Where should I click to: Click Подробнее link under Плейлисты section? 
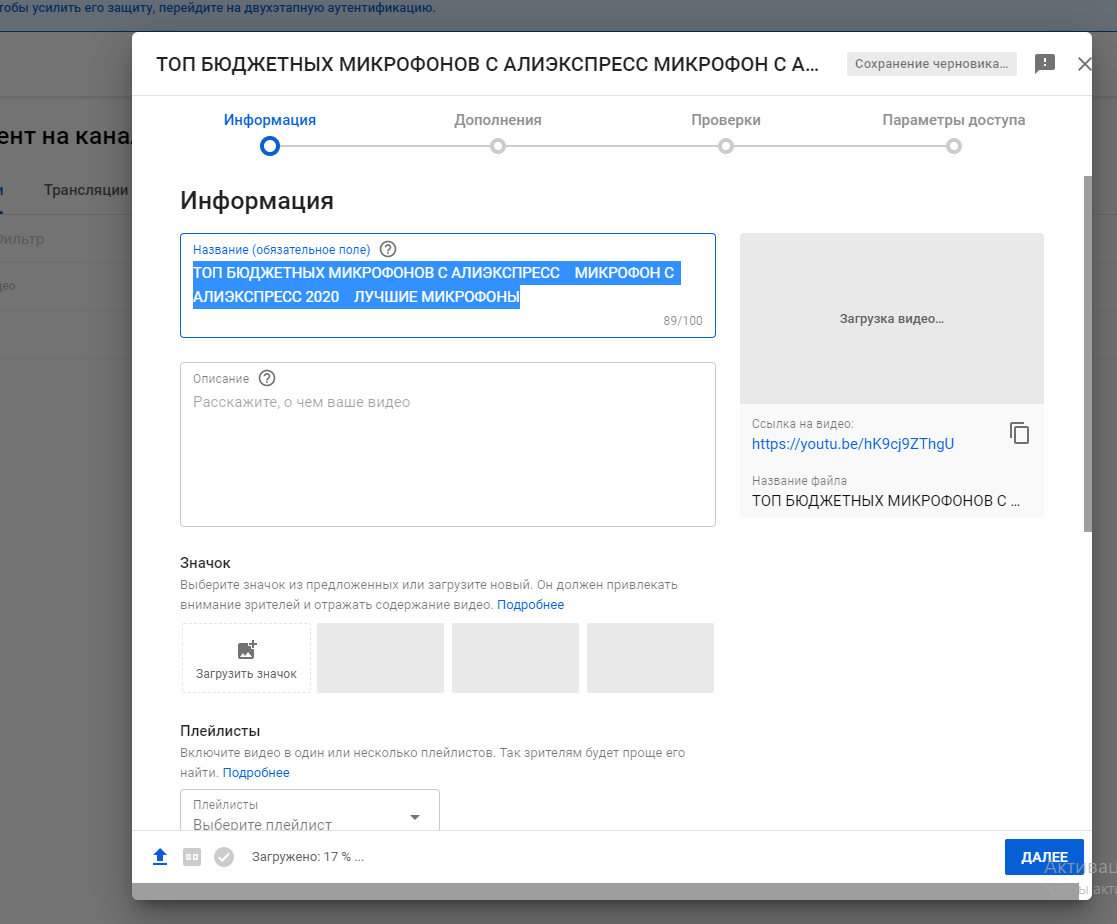pyautogui.click(x=256, y=773)
